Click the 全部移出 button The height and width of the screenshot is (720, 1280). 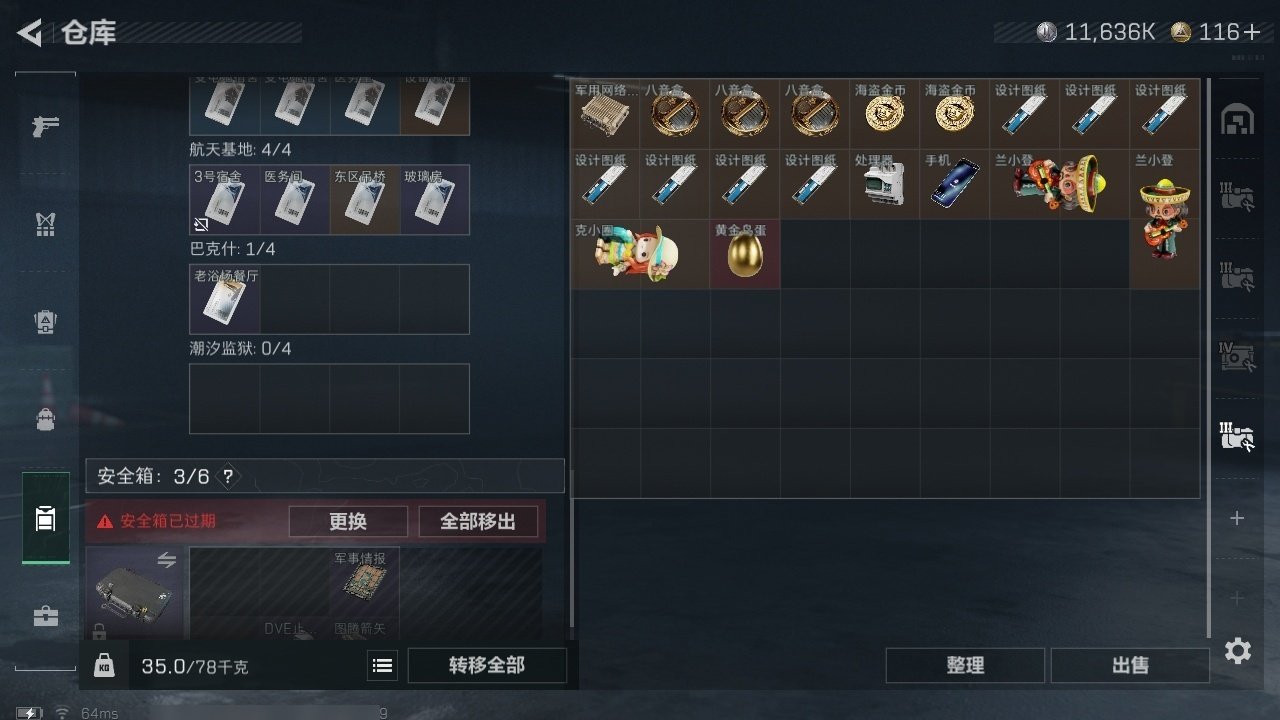pyautogui.click(x=478, y=521)
